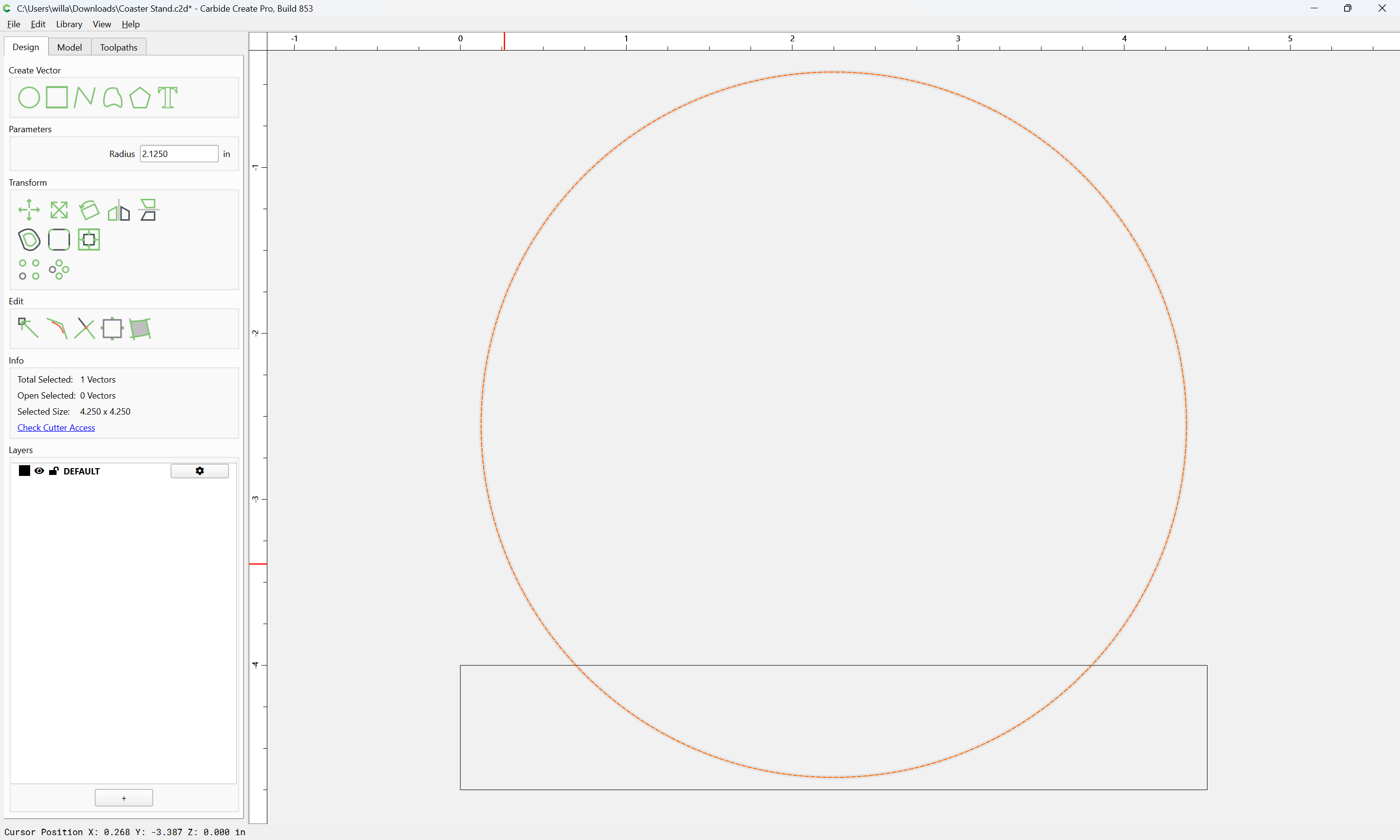Select the Curve vector tool
Image resolution: width=1400 pixels, height=840 pixels.
coord(113,97)
